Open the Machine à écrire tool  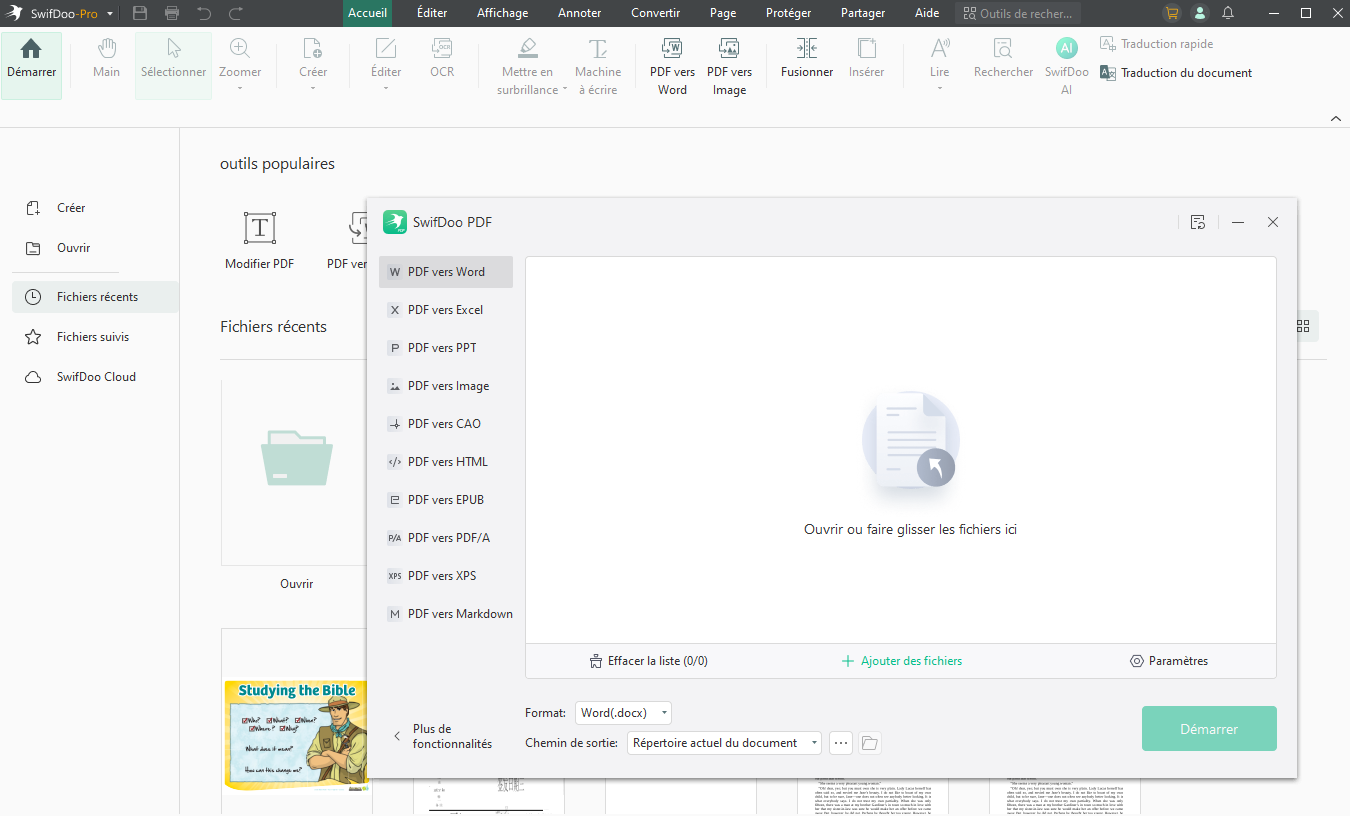[x=597, y=63]
